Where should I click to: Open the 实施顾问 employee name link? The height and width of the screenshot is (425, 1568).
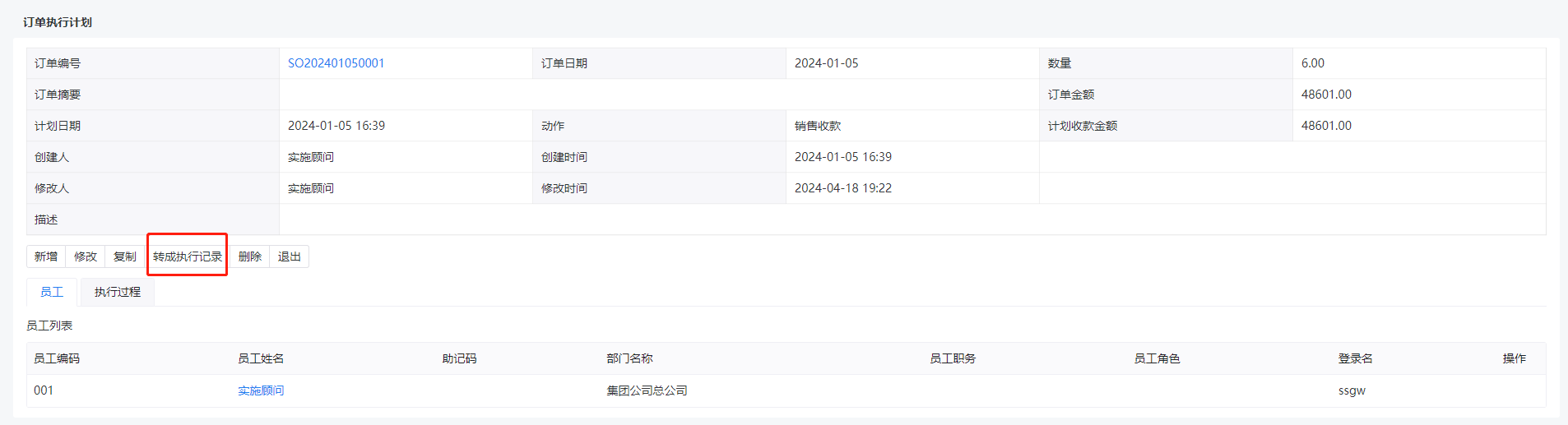[261, 390]
